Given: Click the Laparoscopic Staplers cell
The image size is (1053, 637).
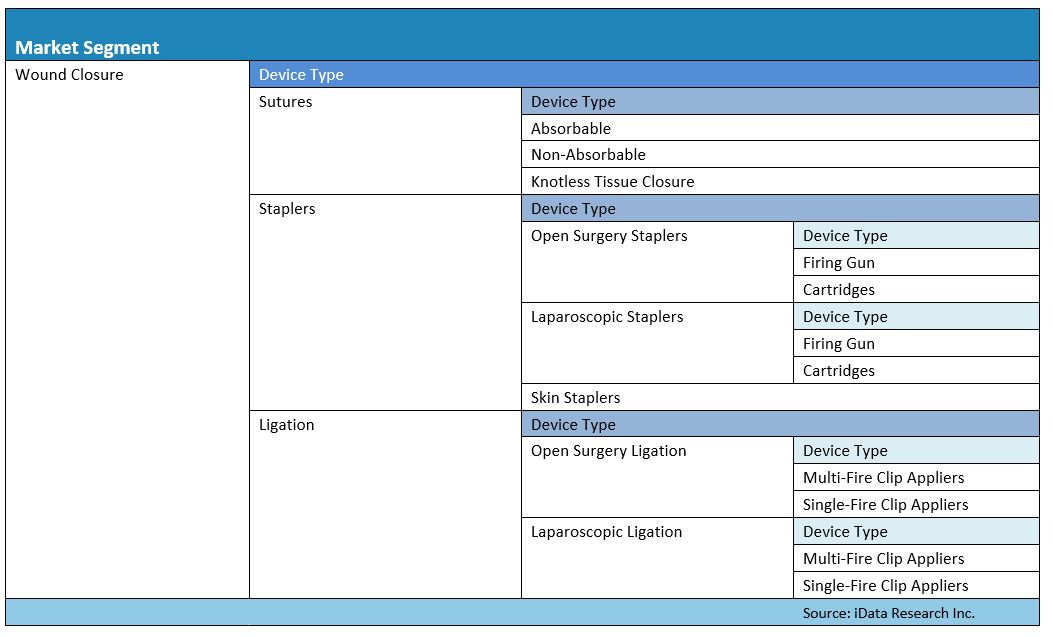Looking at the screenshot, I should coord(657,343).
